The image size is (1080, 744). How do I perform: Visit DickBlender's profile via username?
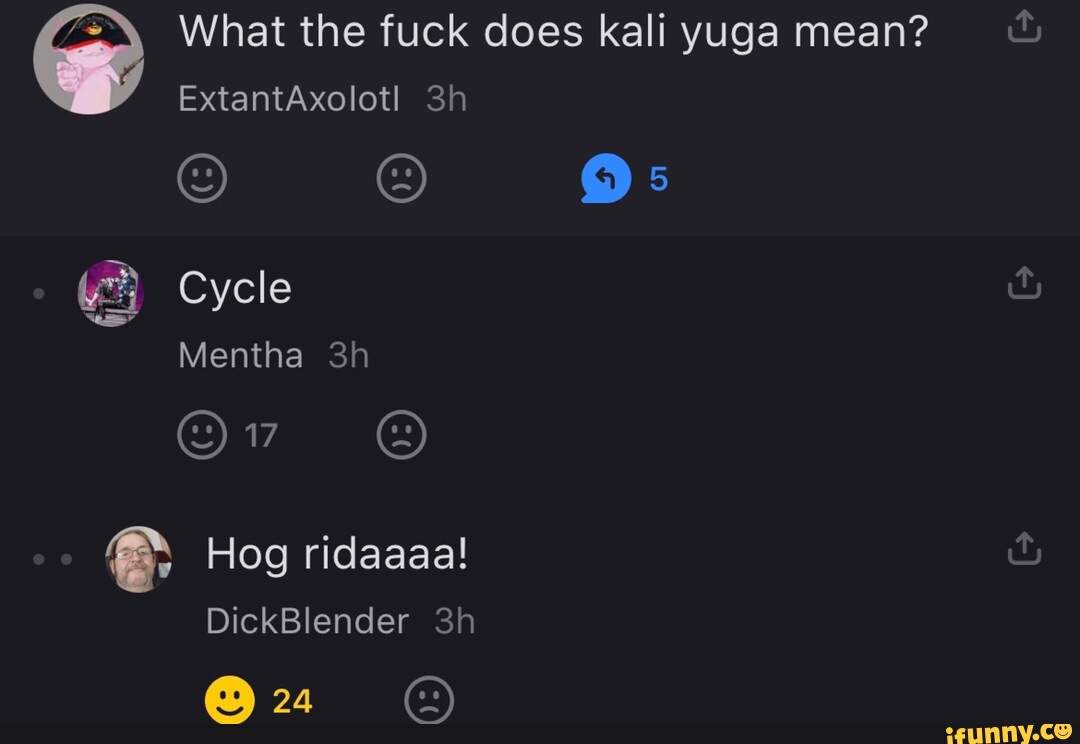pos(307,621)
